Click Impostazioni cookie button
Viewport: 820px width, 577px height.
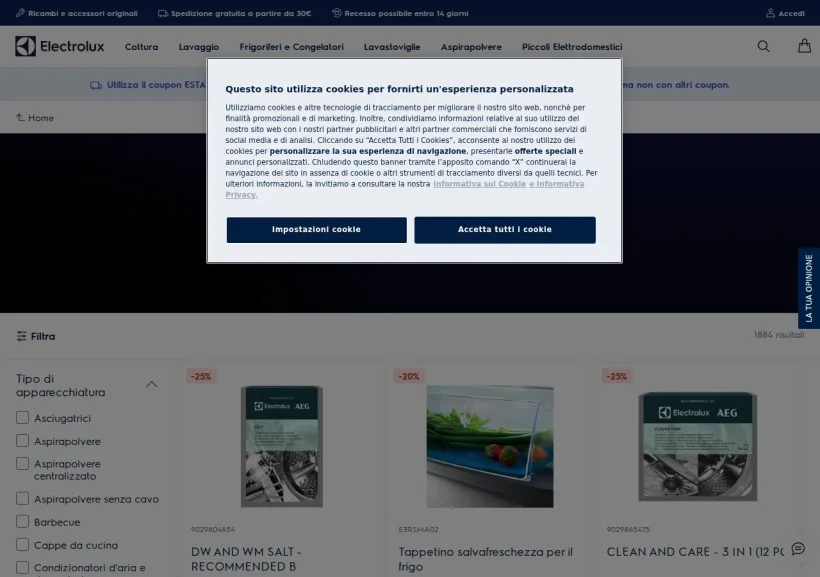coord(316,230)
